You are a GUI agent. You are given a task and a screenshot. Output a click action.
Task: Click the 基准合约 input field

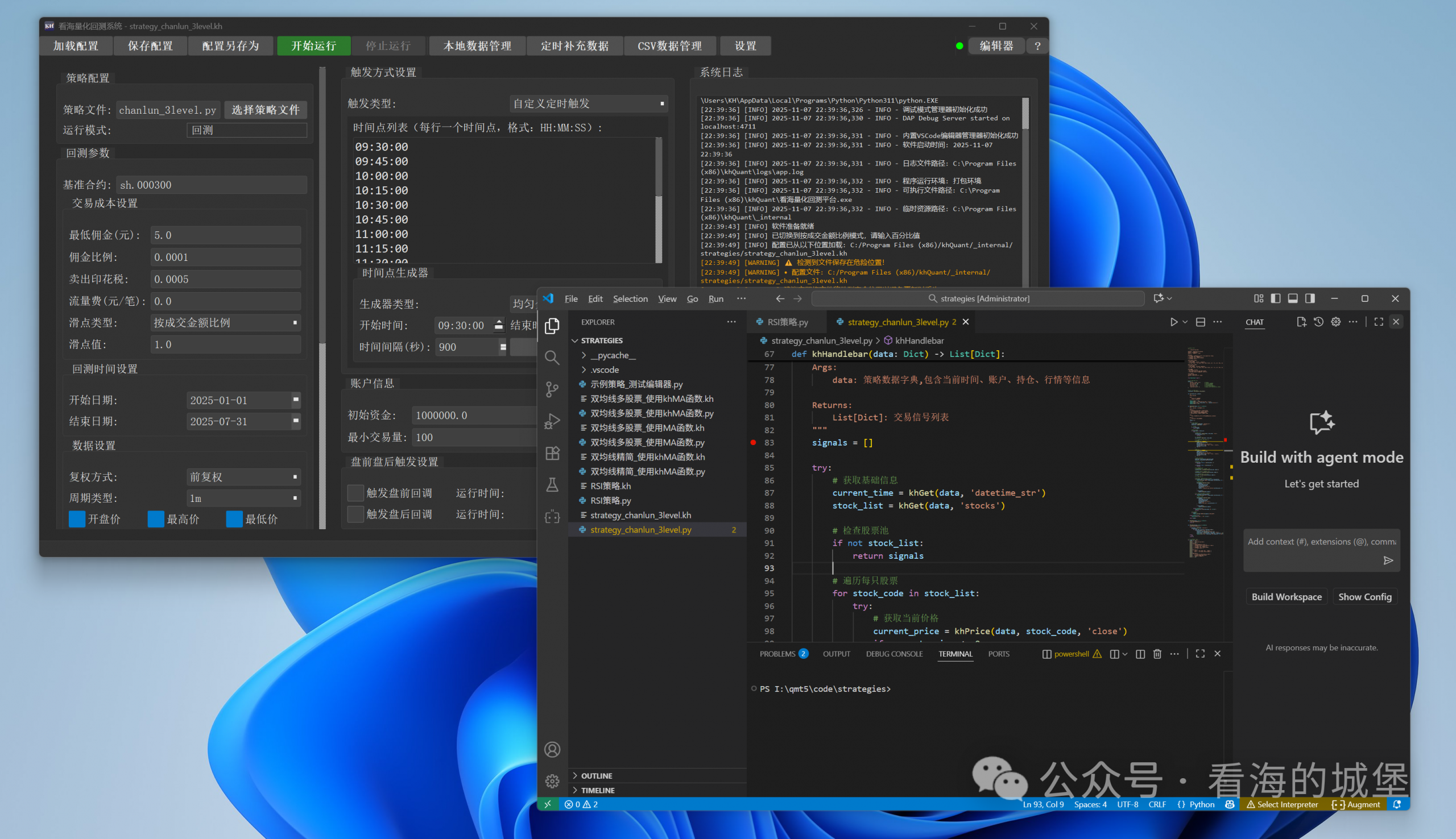point(211,185)
